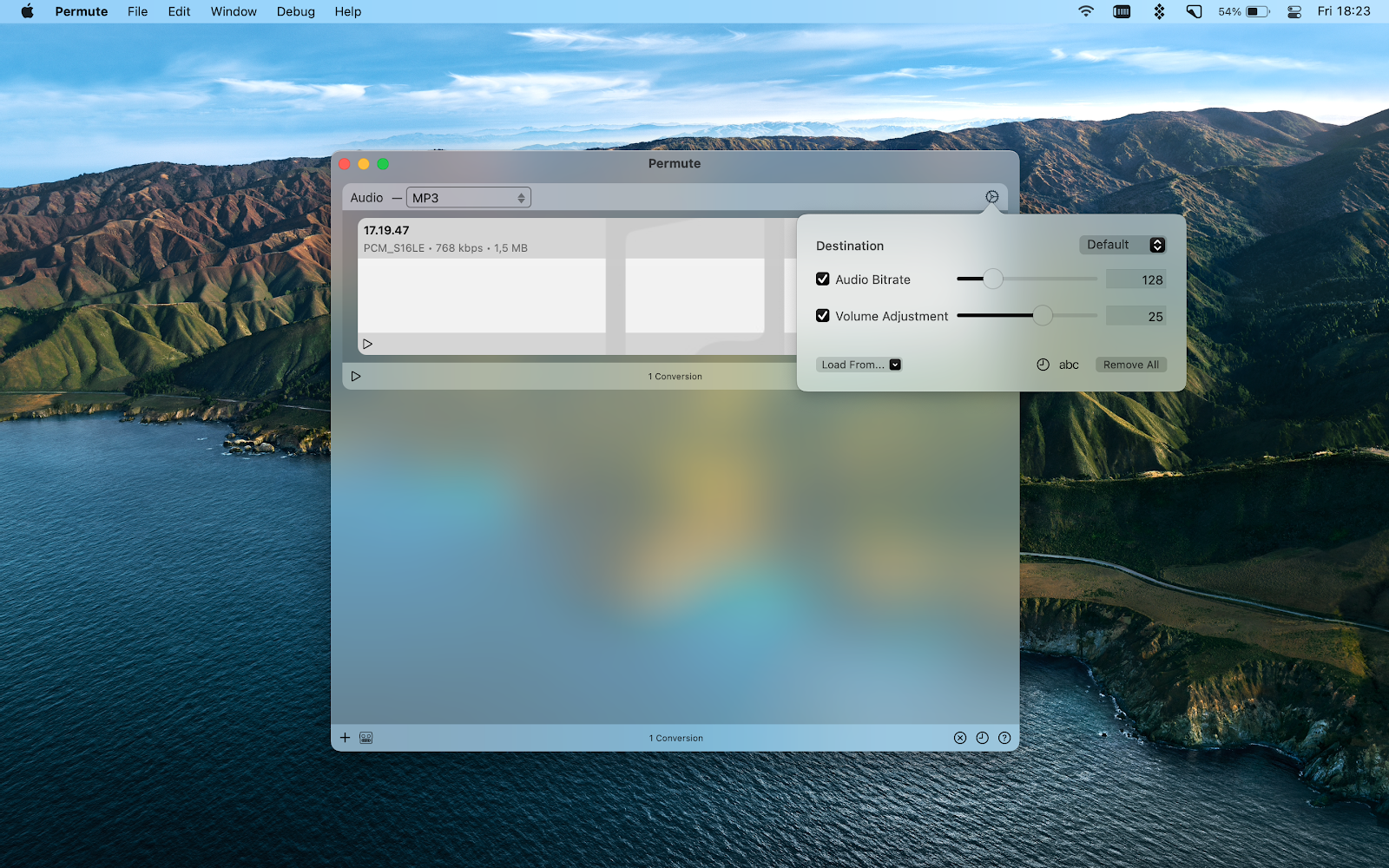
Task: Open the MP3 format dropdown
Action: point(469,198)
